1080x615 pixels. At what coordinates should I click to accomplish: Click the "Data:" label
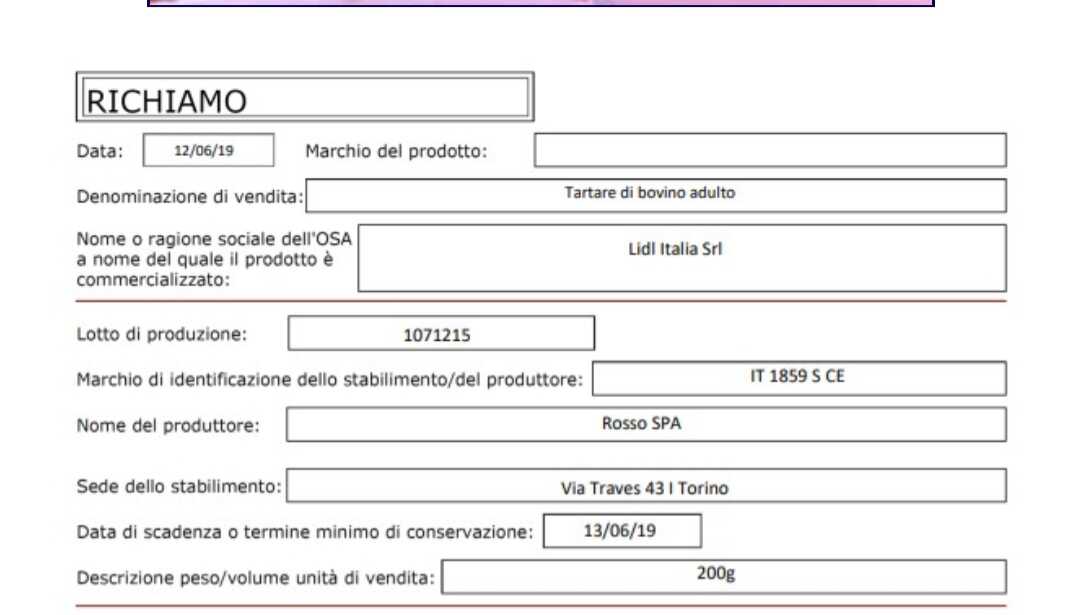click(x=100, y=151)
